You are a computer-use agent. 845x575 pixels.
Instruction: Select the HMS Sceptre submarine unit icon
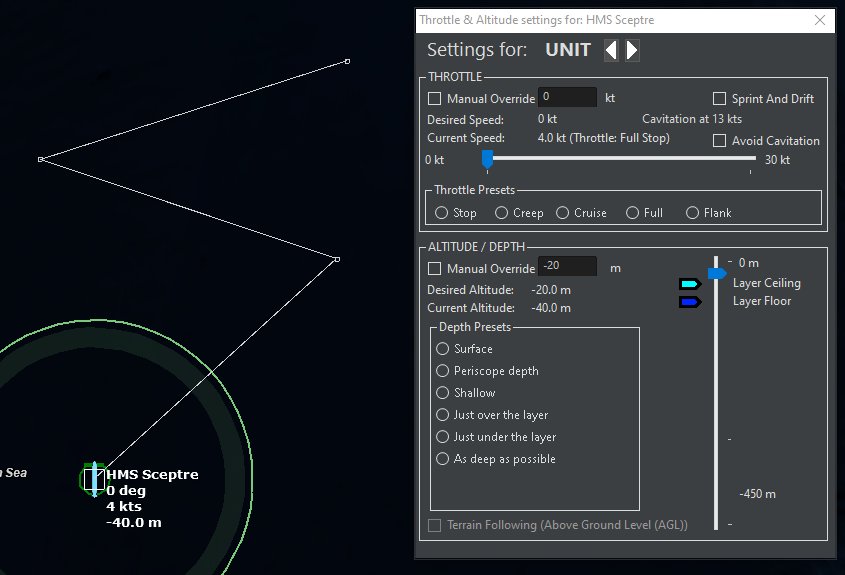(x=94, y=479)
